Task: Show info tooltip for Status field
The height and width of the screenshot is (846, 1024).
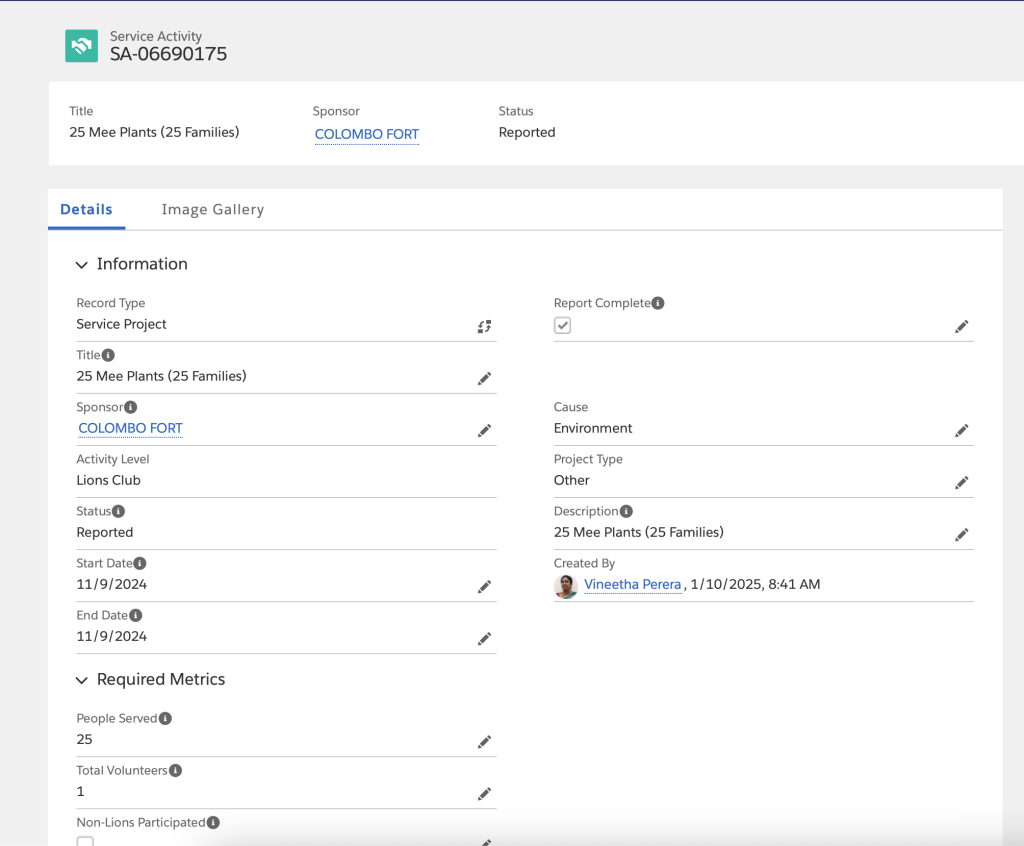Action: click(x=118, y=511)
